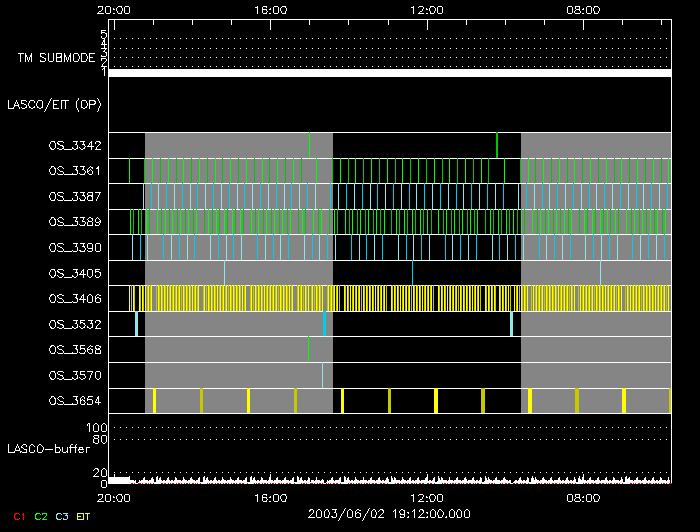700x532 pixels.
Task: Click the 08:00 tick label on bottom axis
Action: (583, 497)
